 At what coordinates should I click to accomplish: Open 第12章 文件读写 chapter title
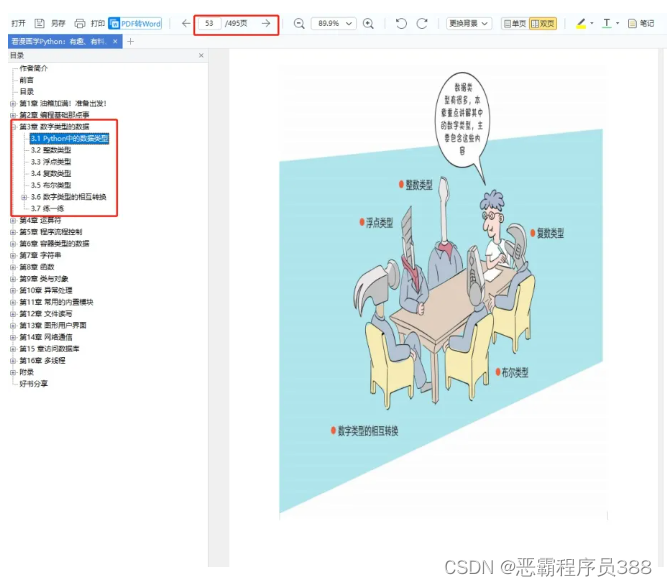[x=46, y=314]
